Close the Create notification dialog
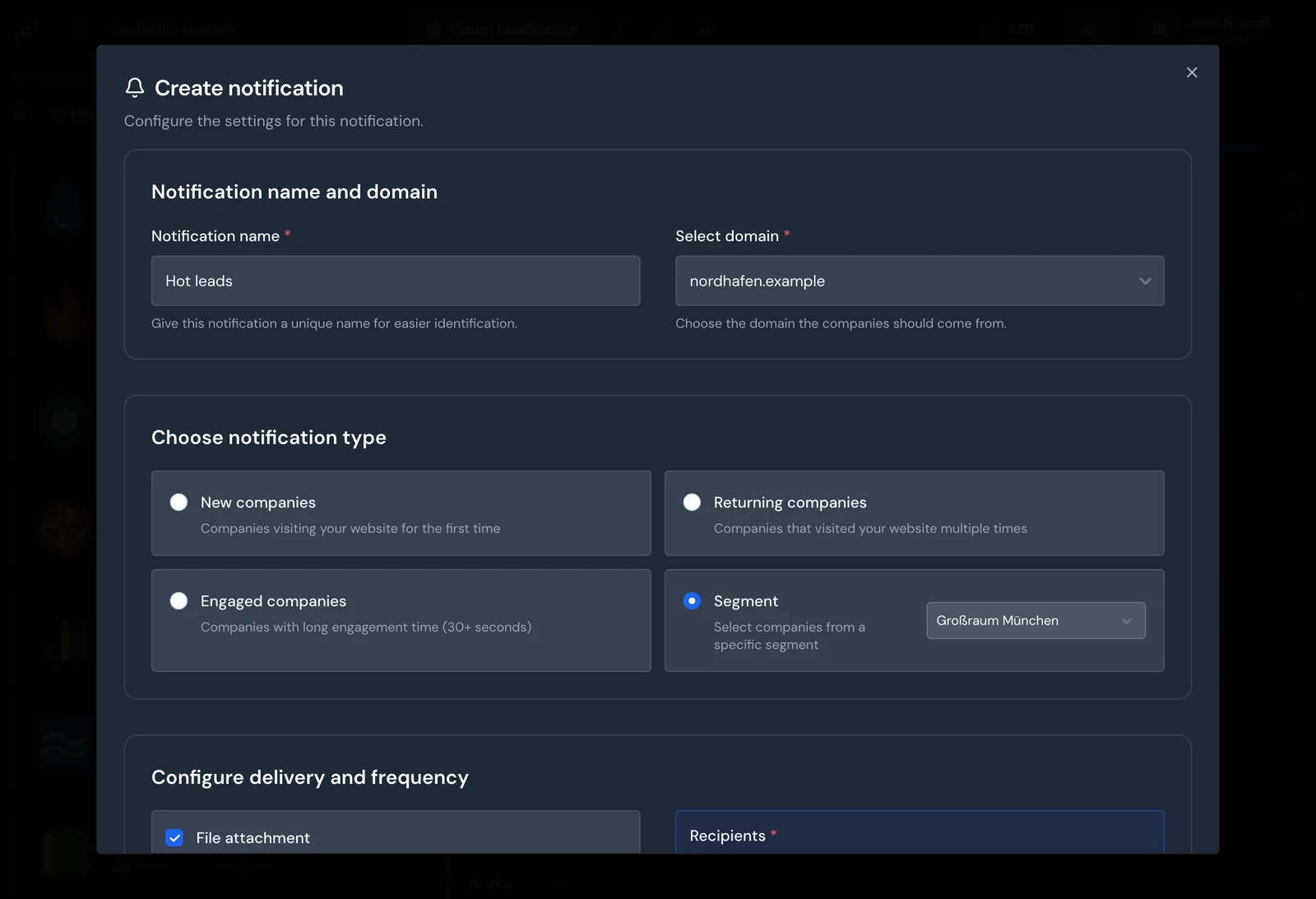1316x899 pixels. tap(1192, 72)
